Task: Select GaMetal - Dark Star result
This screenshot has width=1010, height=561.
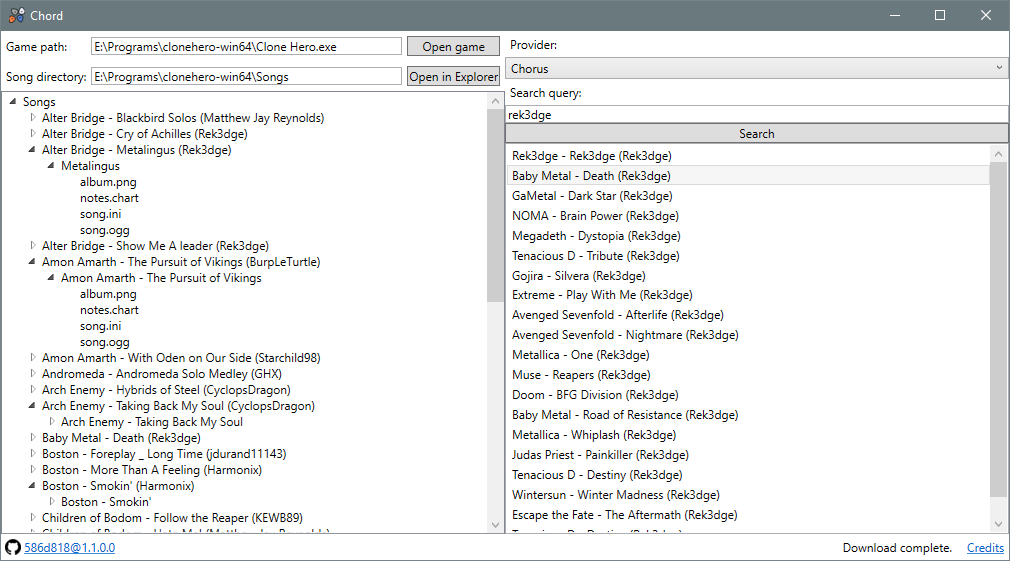Action: [748, 196]
